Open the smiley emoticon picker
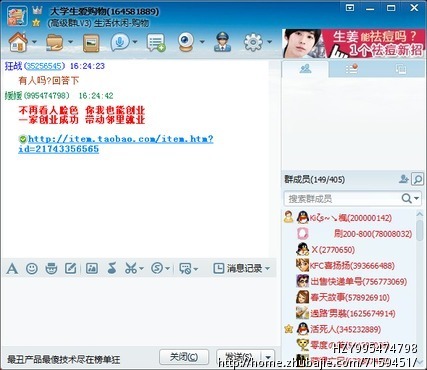427x370 pixels. coord(32,268)
